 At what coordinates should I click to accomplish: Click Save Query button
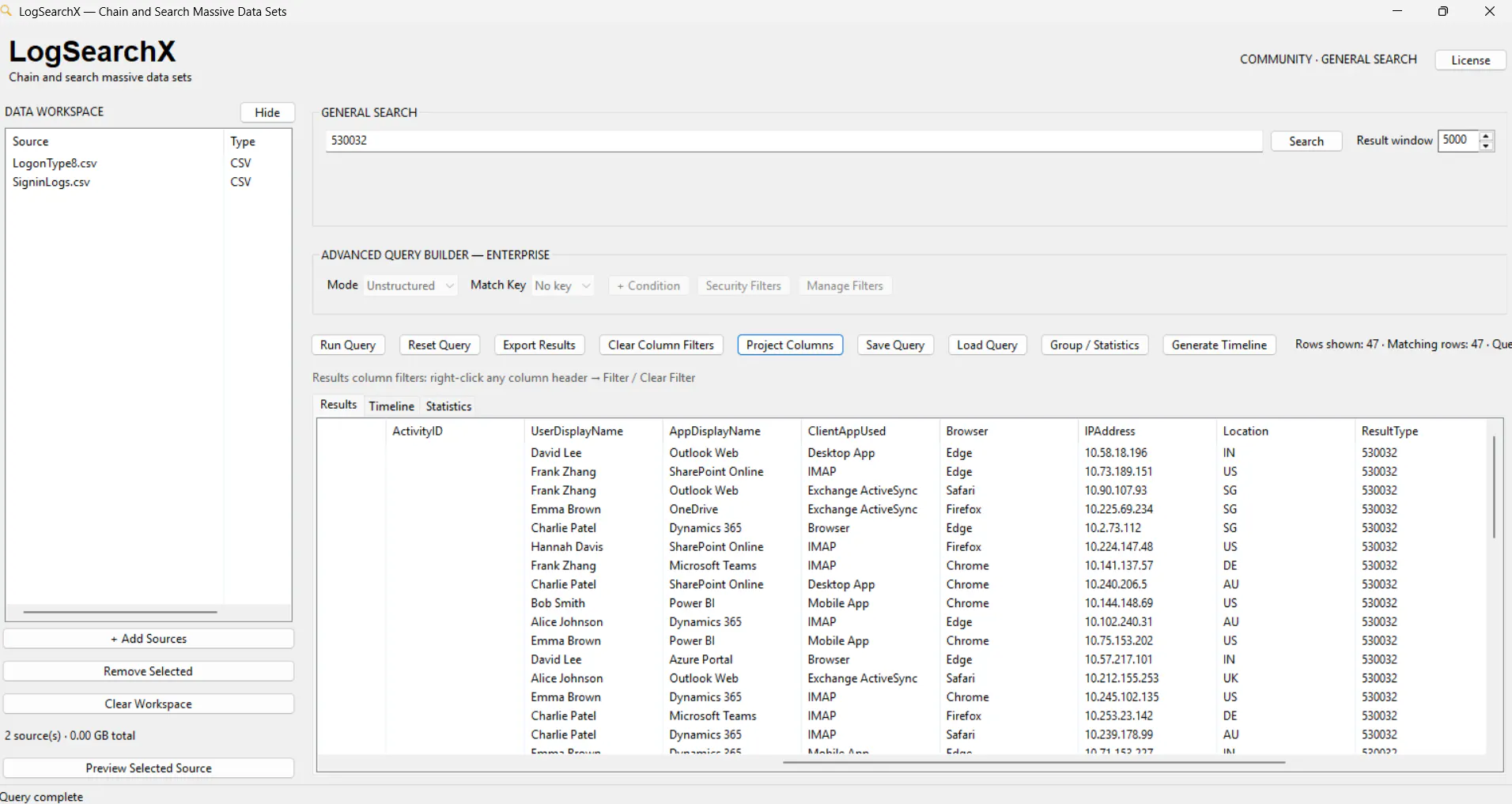(895, 345)
